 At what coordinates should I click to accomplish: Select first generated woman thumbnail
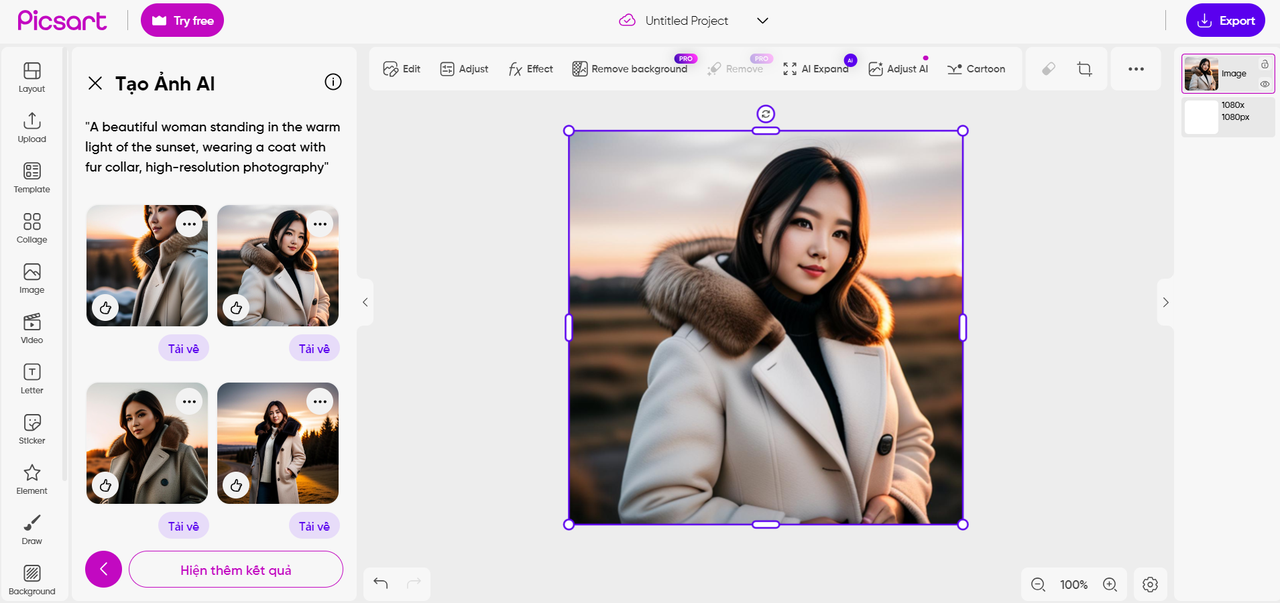tap(147, 265)
